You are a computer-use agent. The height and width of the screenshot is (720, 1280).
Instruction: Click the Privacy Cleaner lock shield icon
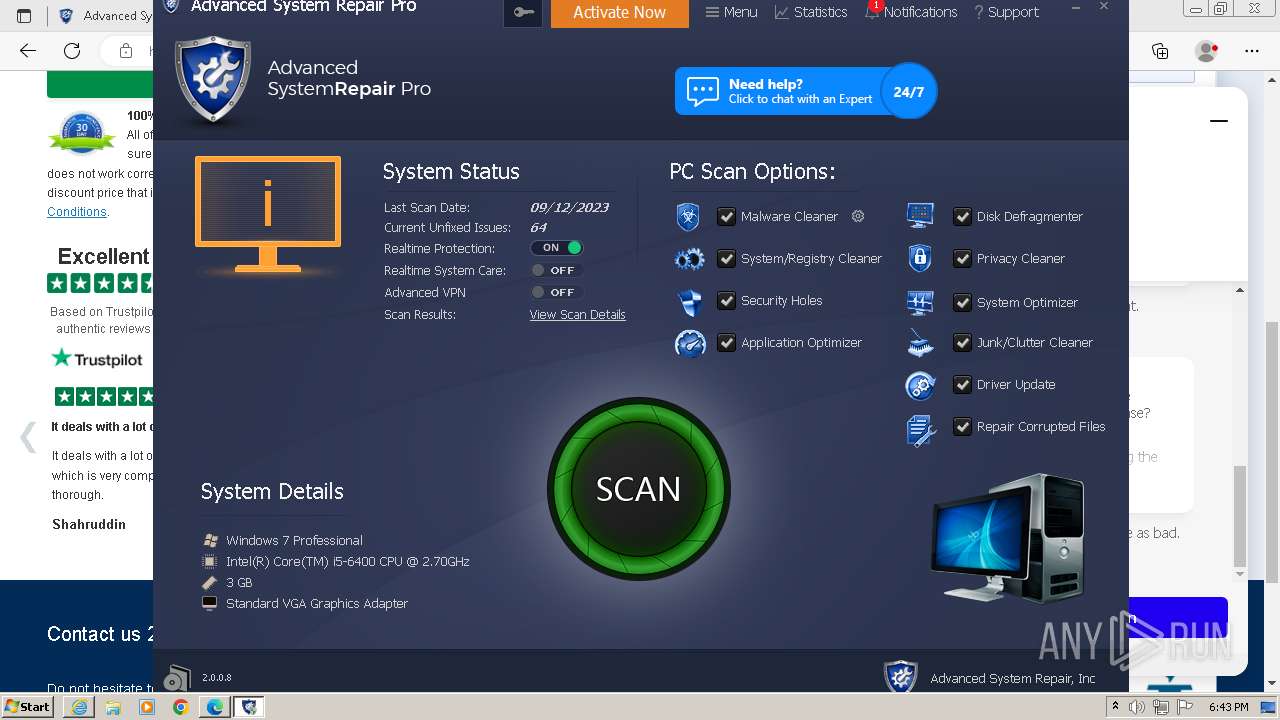click(920, 258)
